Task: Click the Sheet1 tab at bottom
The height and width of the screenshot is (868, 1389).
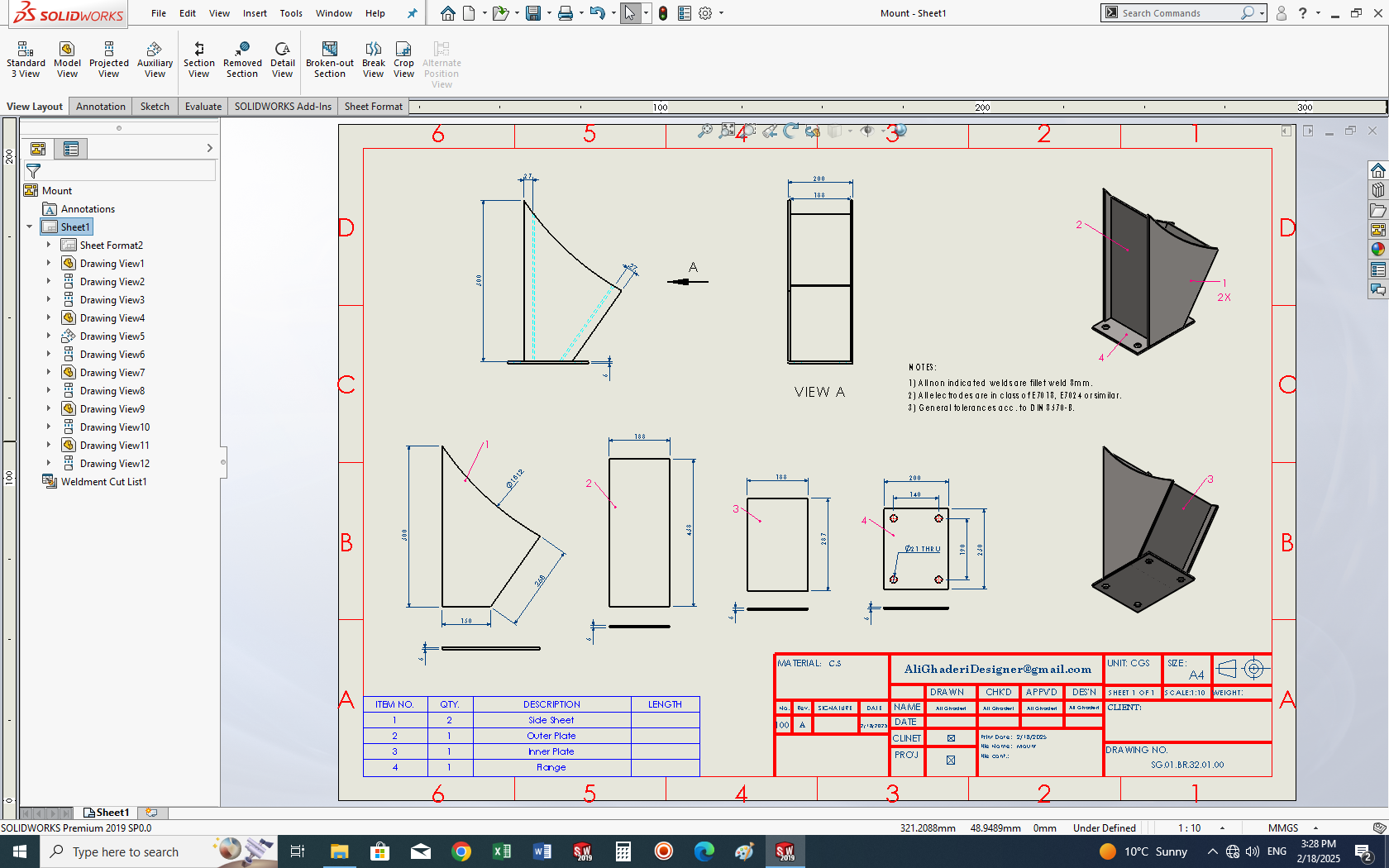Action: tap(107, 813)
